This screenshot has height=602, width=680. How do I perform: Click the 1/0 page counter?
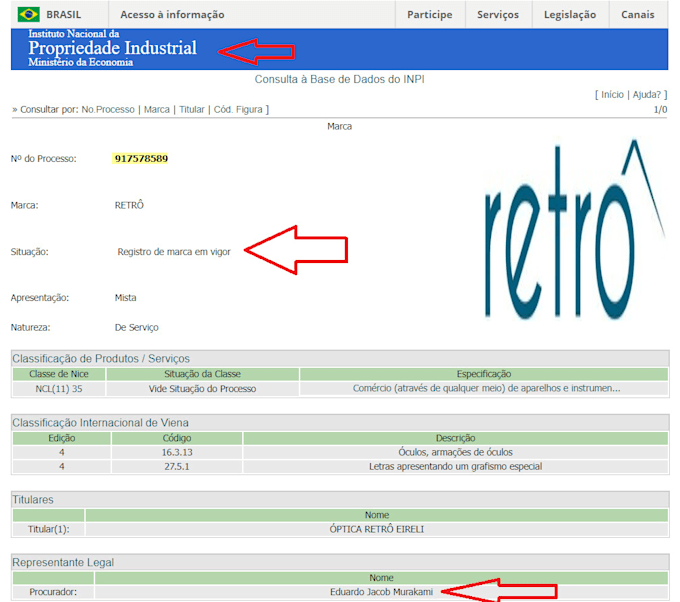[x=660, y=110]
